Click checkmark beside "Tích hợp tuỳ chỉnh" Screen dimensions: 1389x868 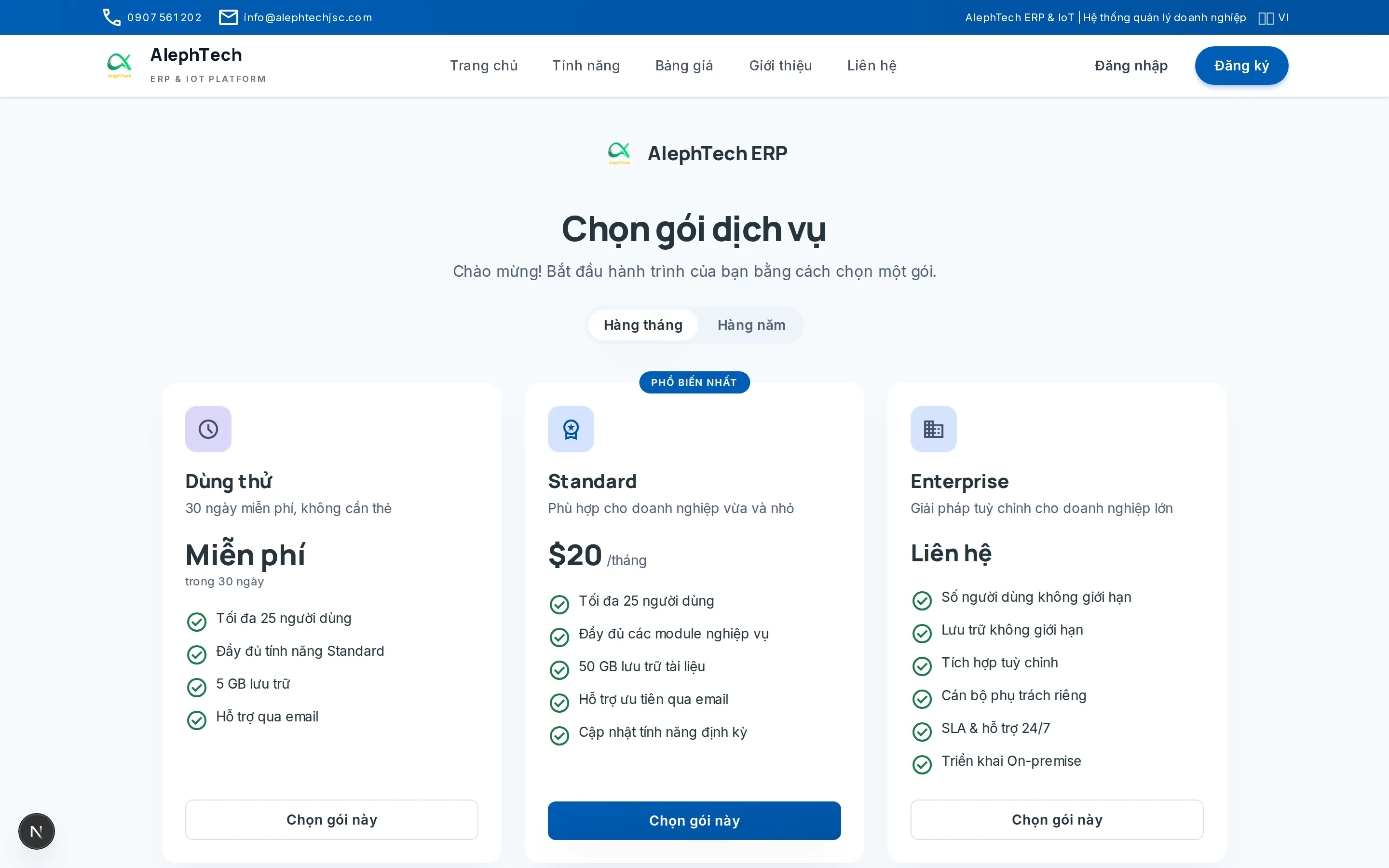click(x=922, y=665)
